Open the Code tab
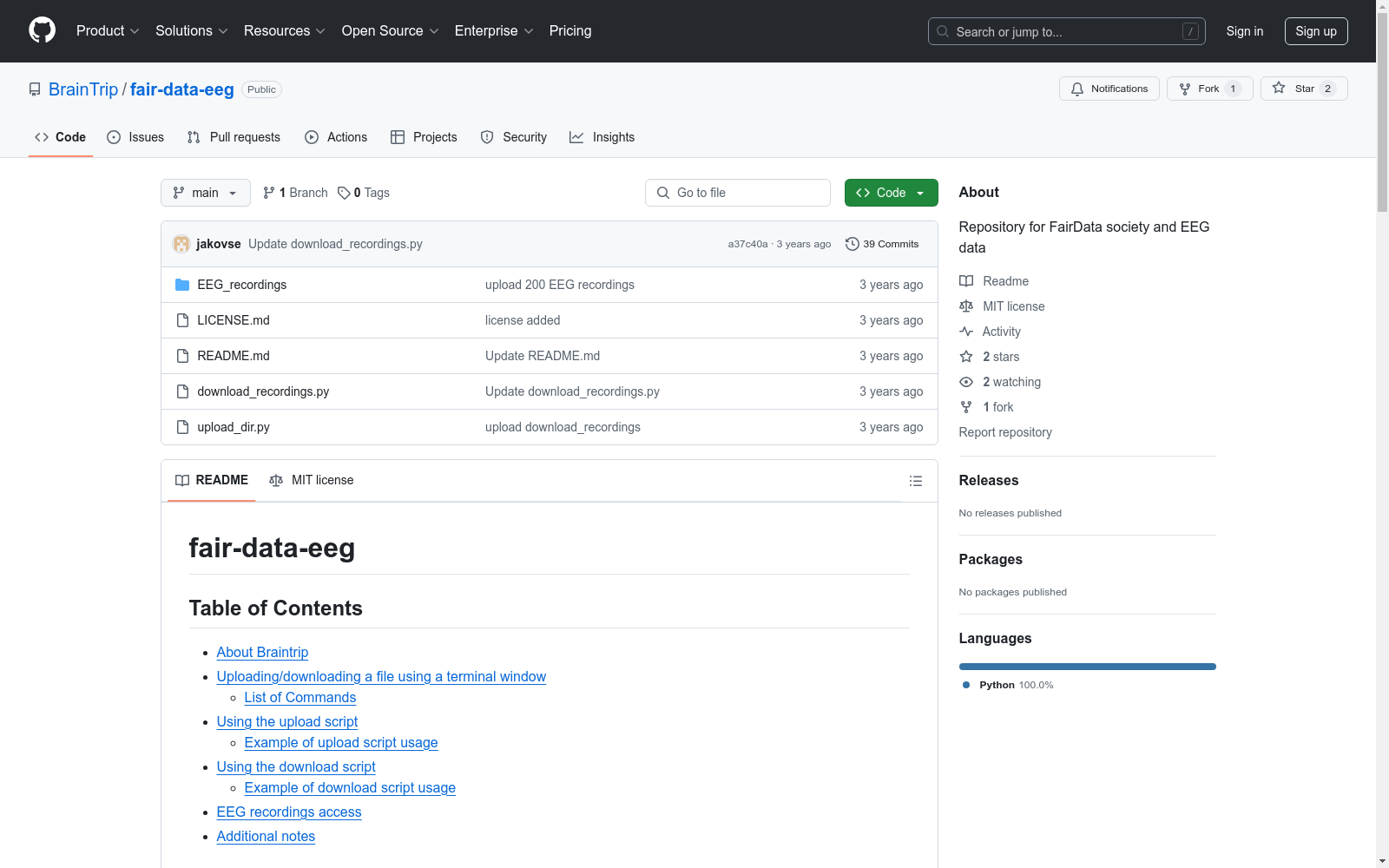Image resolution: width=1389 pixels, height=868 pixels. [x=60, y=137]
